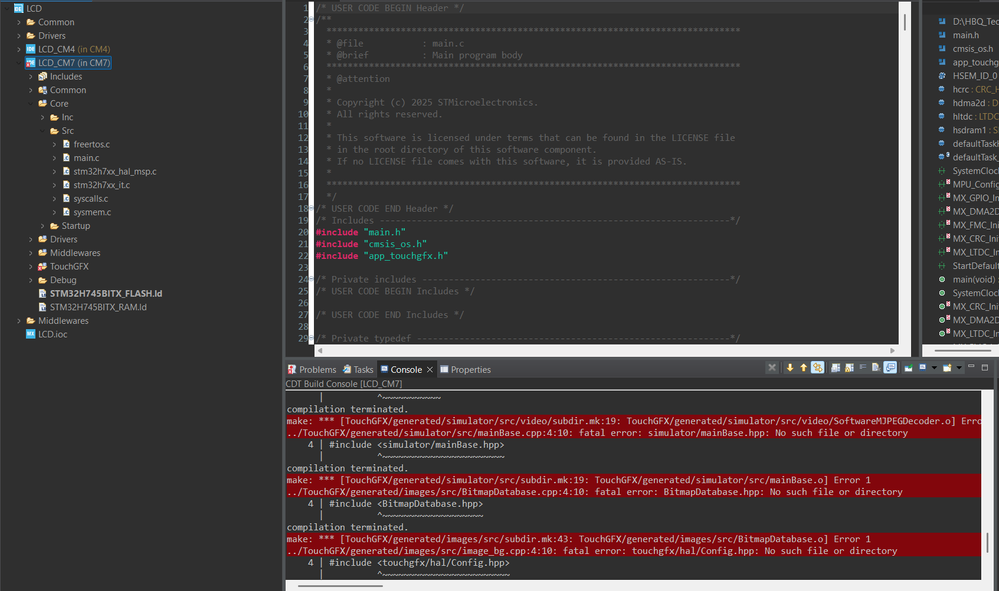Collapse the LCD root project
The image size is (999, 591).
(7, 8)
